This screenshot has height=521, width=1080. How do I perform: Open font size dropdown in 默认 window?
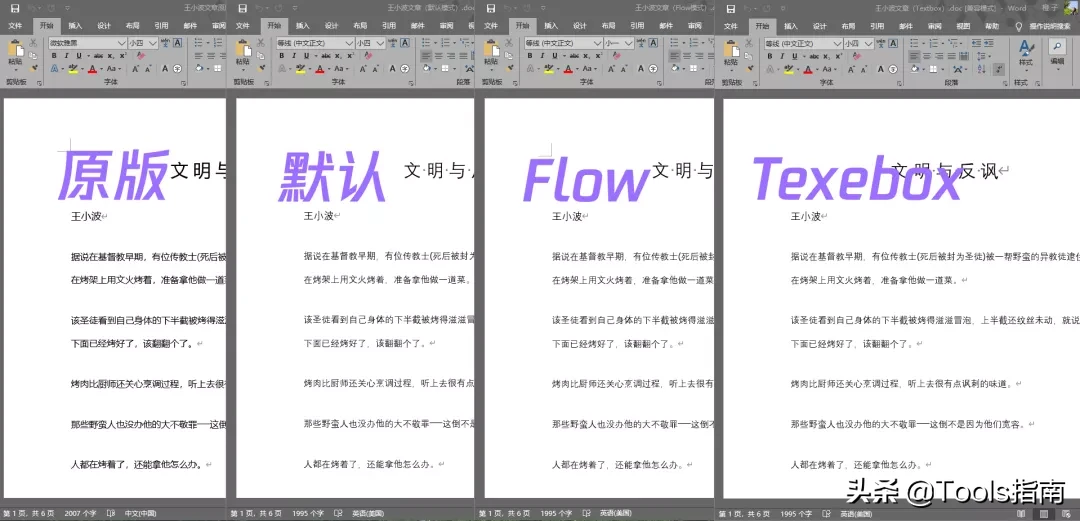coord(380,43)
